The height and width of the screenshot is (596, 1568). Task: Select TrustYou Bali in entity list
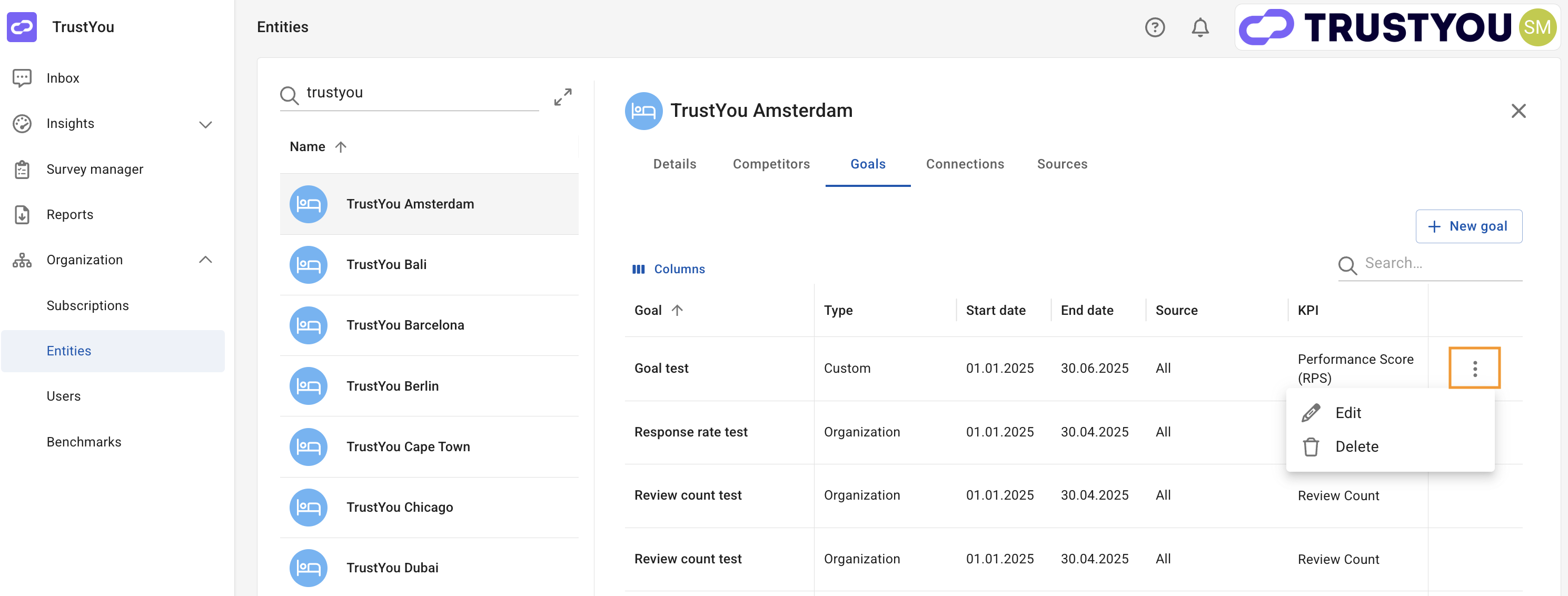tap(429, 265)
